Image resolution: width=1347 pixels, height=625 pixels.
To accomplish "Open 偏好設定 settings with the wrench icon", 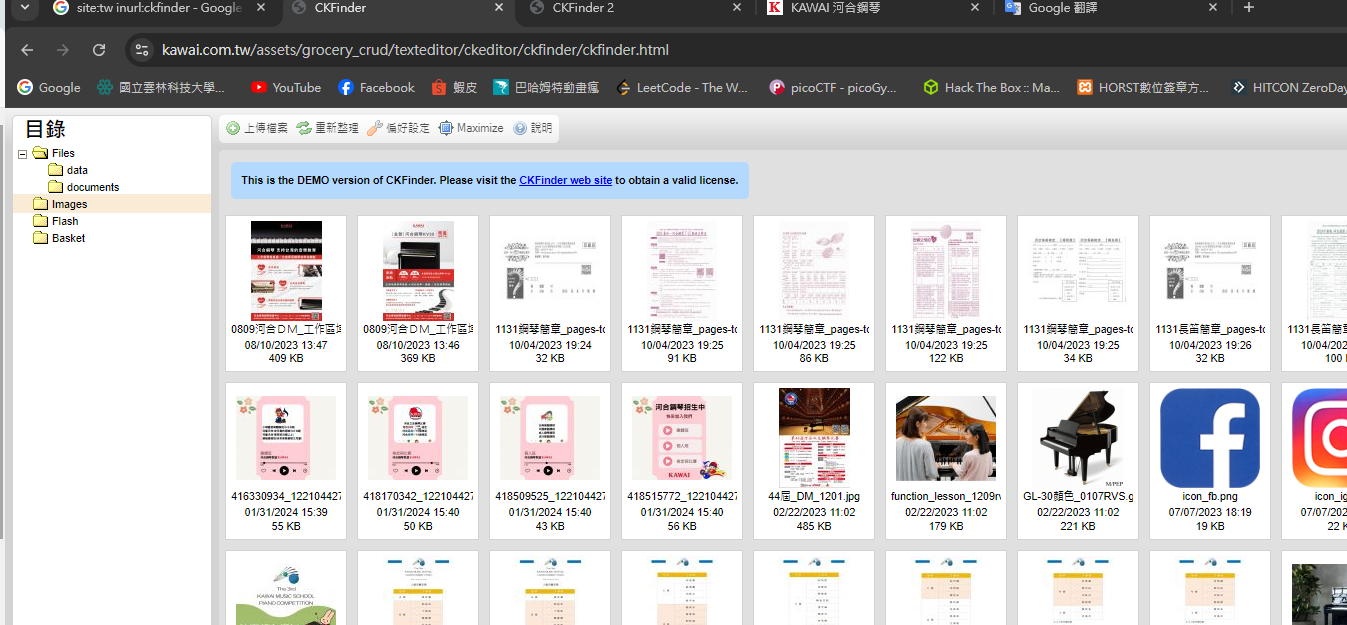I will pos(398,128).
